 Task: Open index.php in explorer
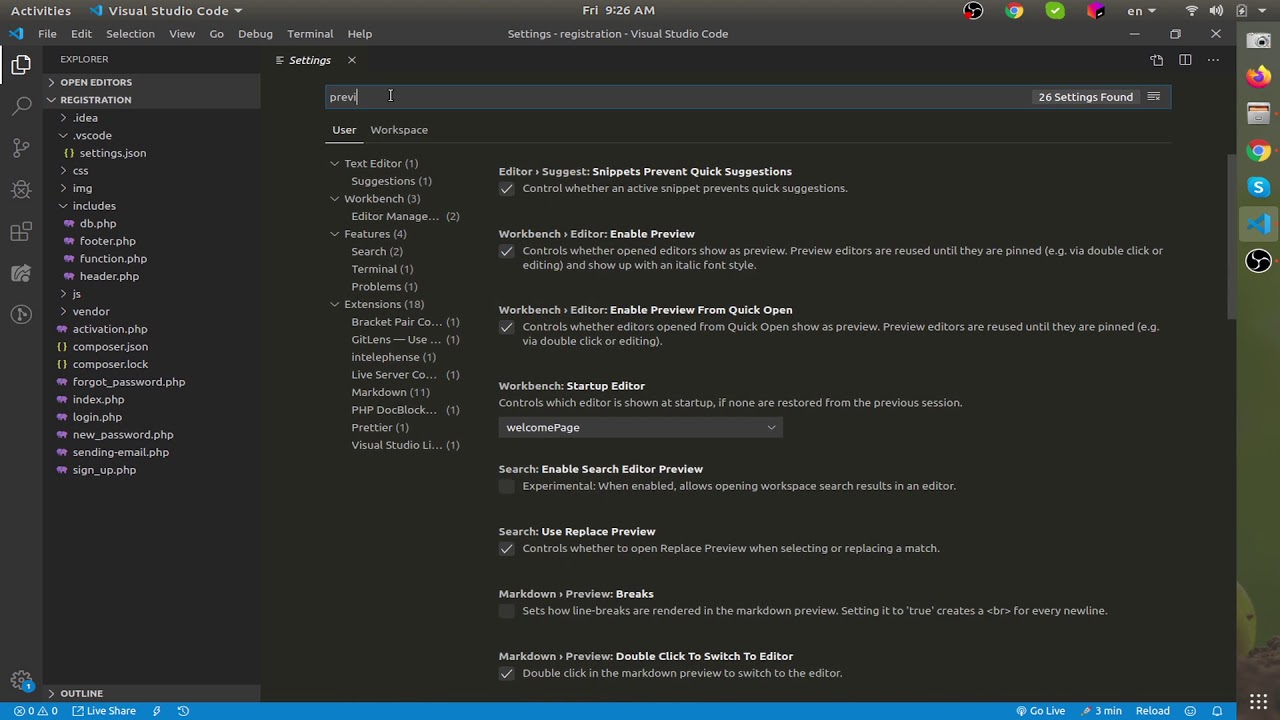[x=98, y=400]
